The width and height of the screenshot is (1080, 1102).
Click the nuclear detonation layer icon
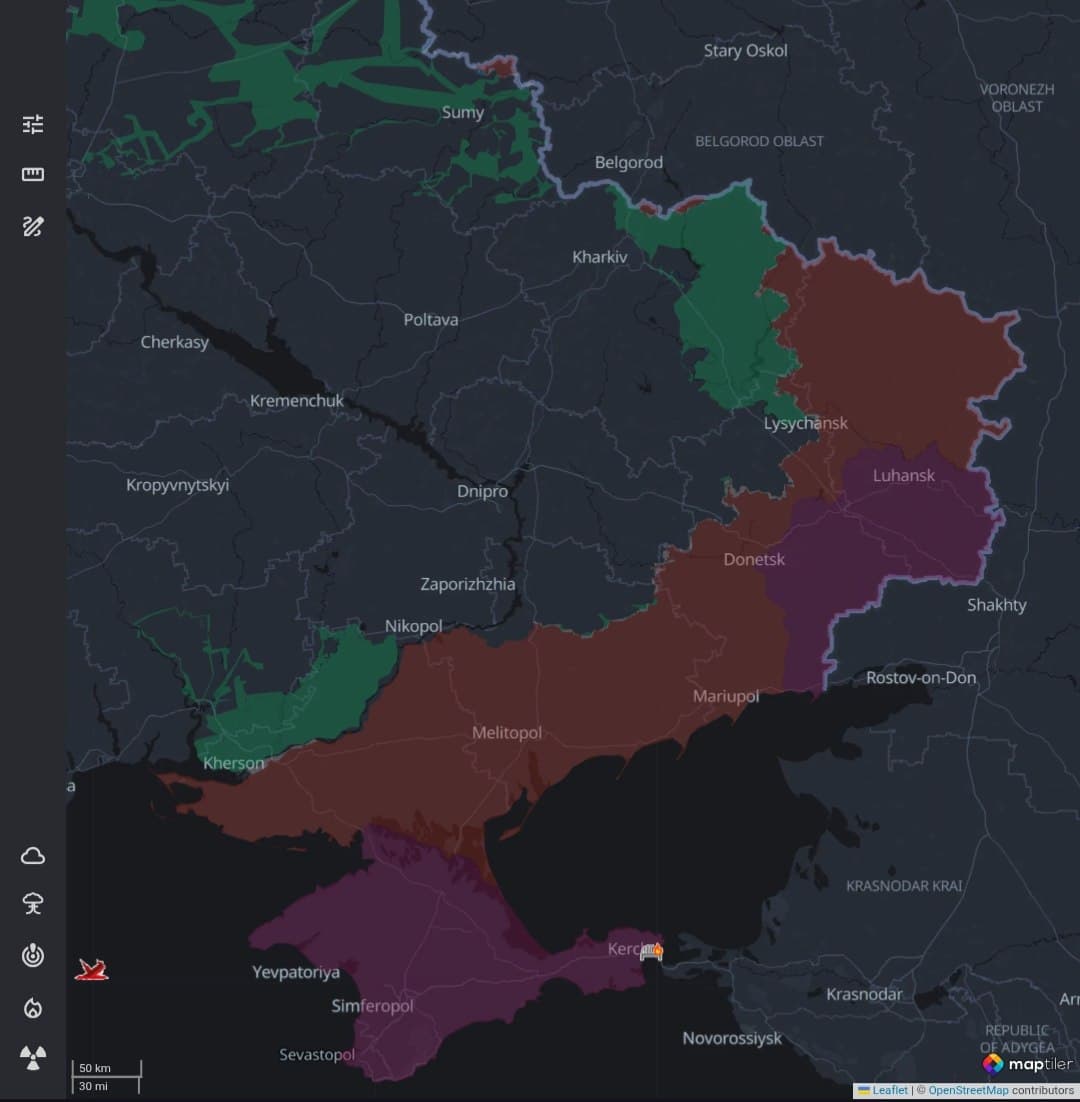pyautogui.click(x=34, y=904)
